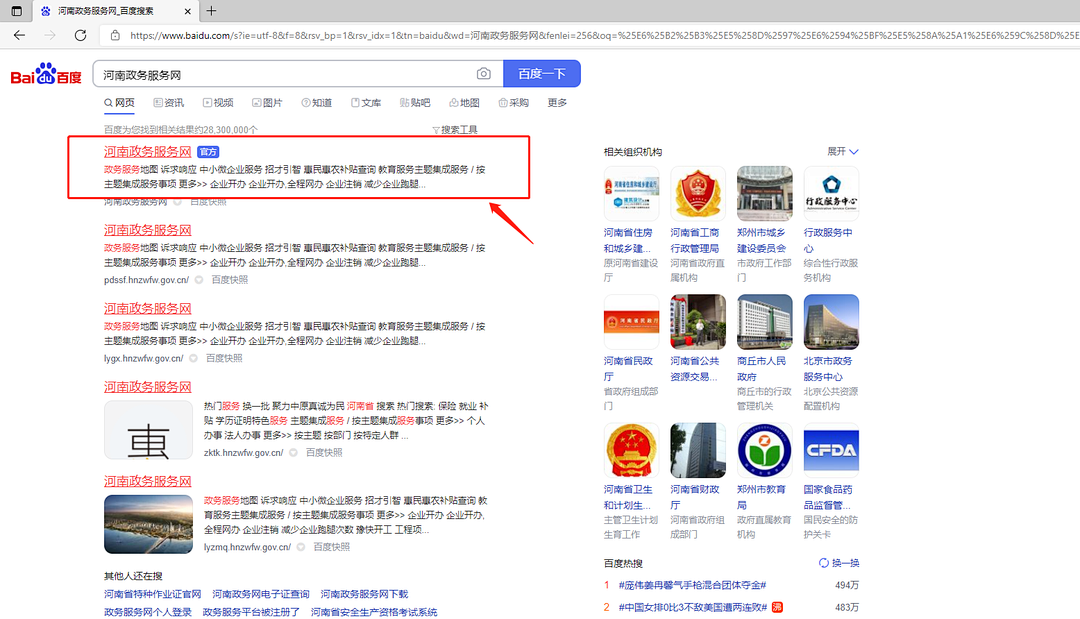Viewport: 1080px width, 619px height.
Task: Focus the Baidu search input box
Action: [285, 75]
